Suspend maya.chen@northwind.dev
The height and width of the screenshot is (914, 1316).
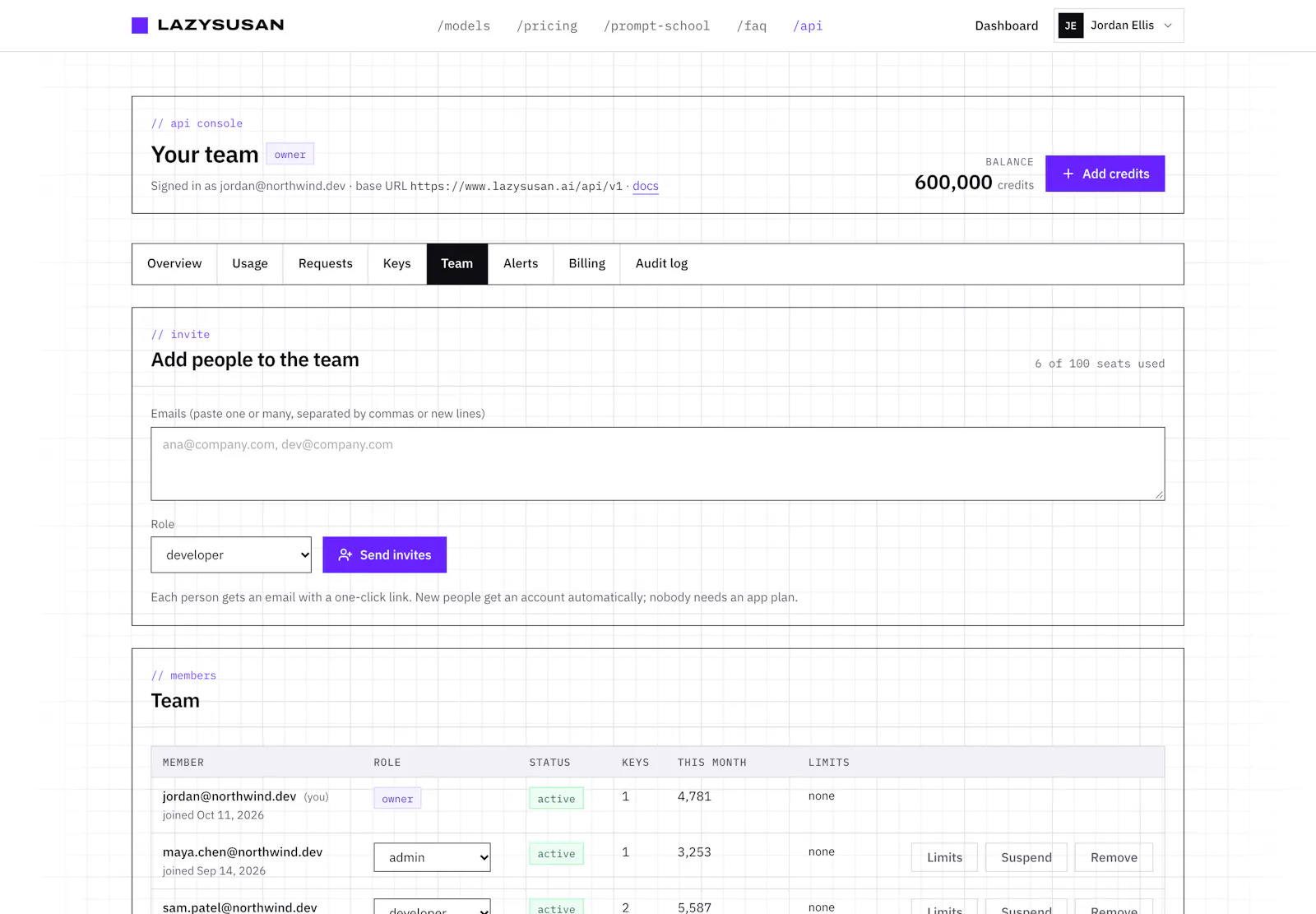pos(1026,857)
